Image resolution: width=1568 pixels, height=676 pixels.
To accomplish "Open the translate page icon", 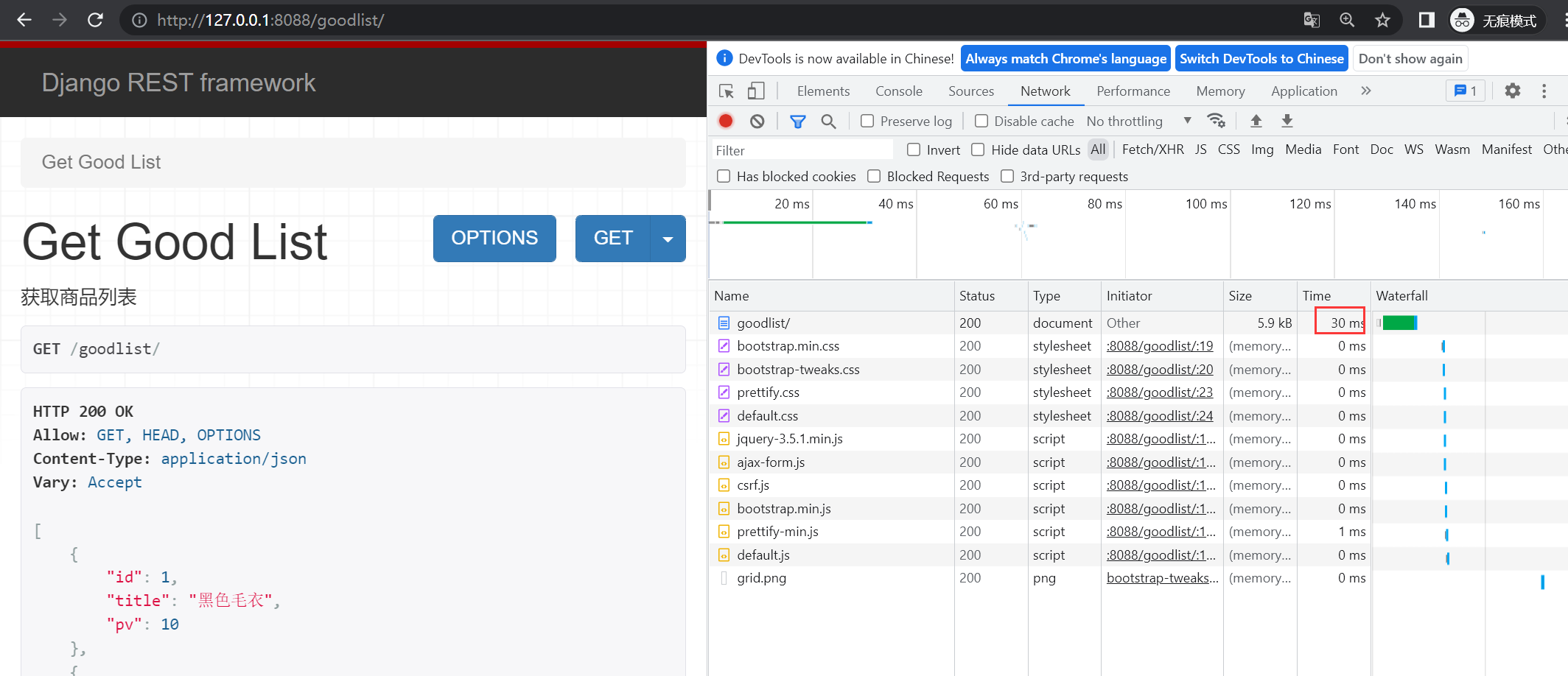I will tap(1312, 20).
